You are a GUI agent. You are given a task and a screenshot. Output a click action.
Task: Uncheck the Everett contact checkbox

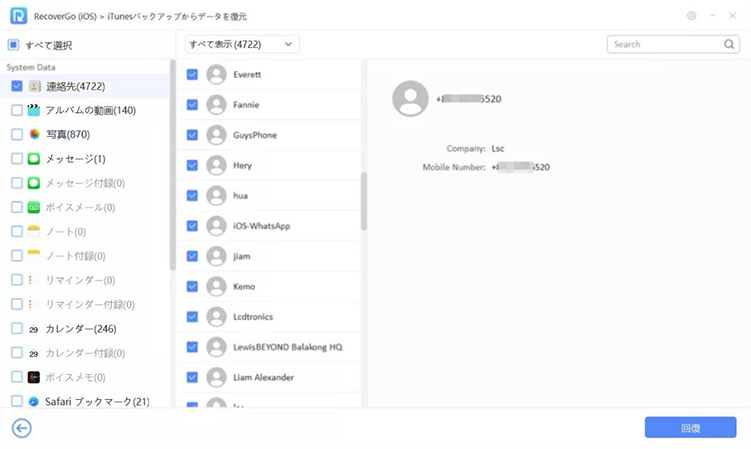pyautogui.click(x=192, y=74)
